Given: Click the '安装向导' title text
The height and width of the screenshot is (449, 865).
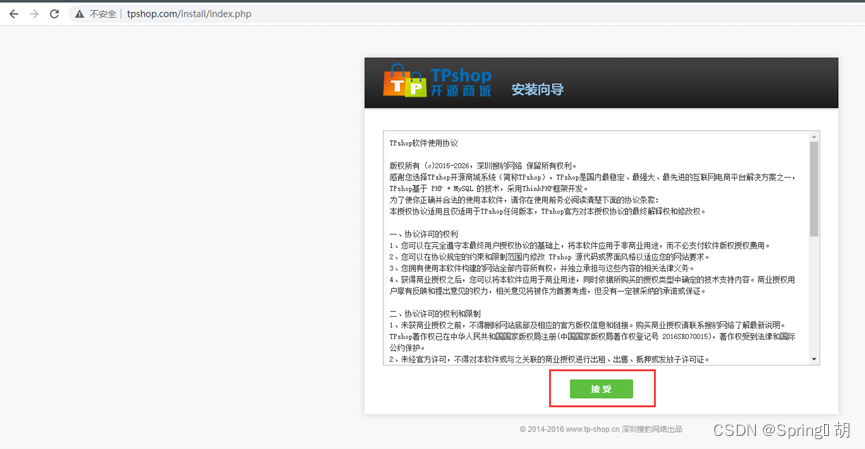Looking at the screenshot, I should (537, 89).
